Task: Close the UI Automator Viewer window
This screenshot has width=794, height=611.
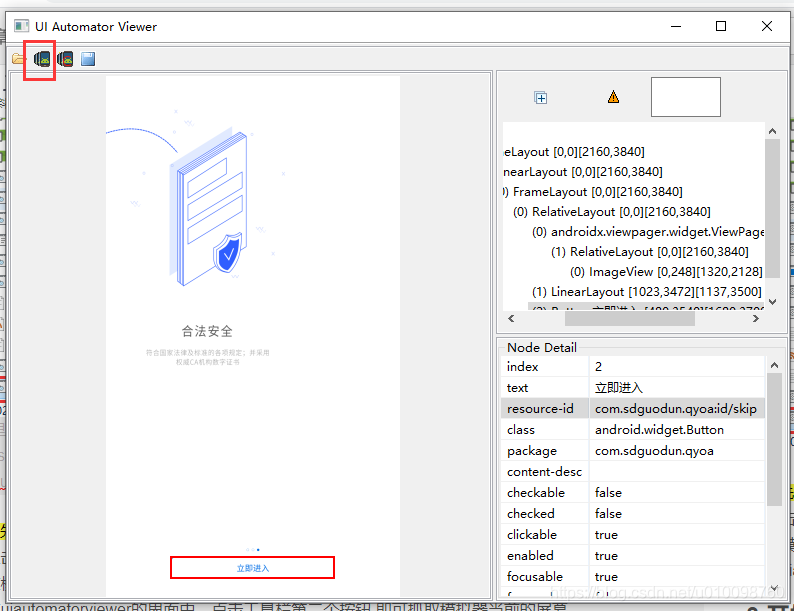Action: [767, 26]
